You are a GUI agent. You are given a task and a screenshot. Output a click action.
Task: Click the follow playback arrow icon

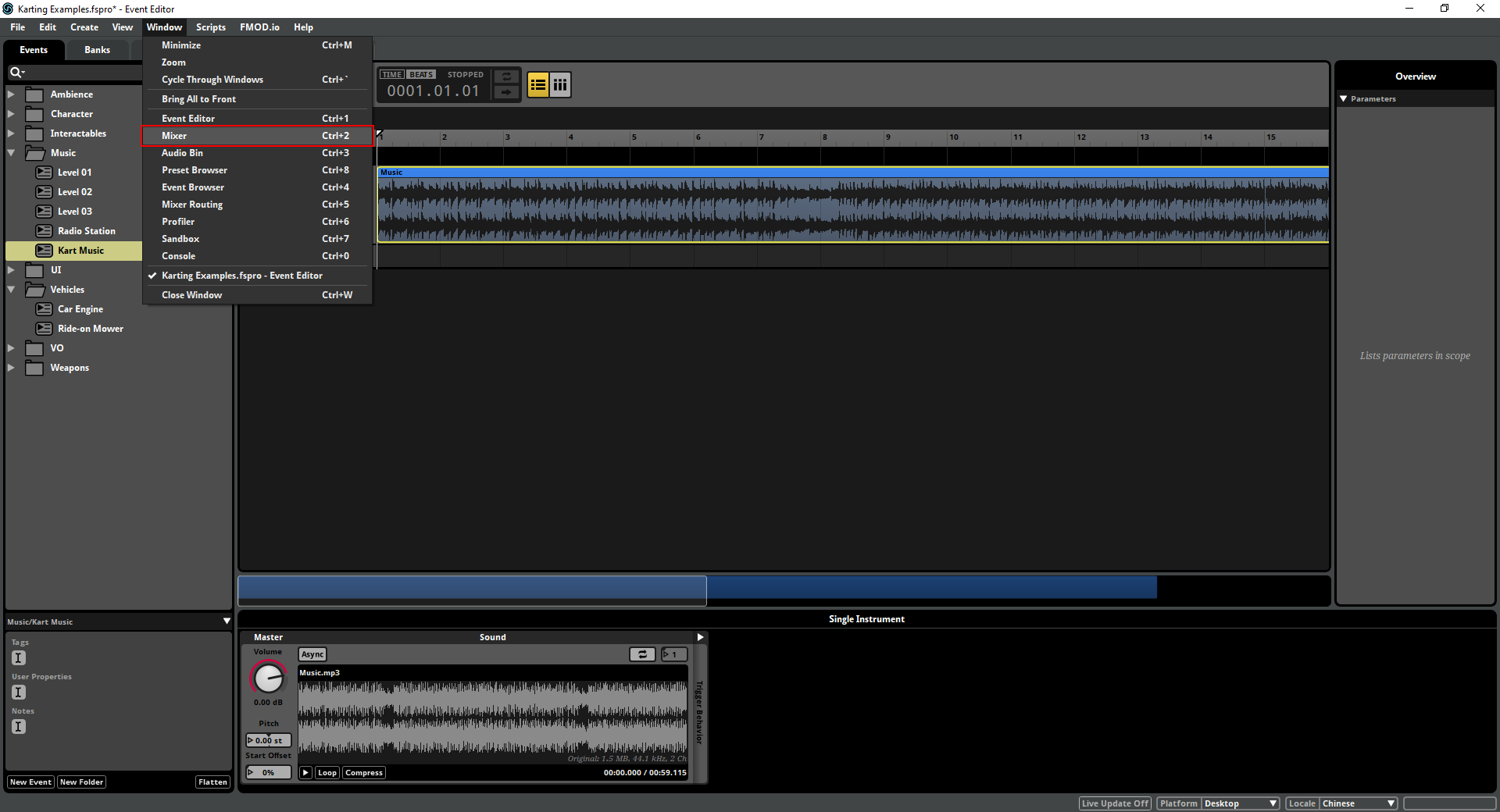506,93
